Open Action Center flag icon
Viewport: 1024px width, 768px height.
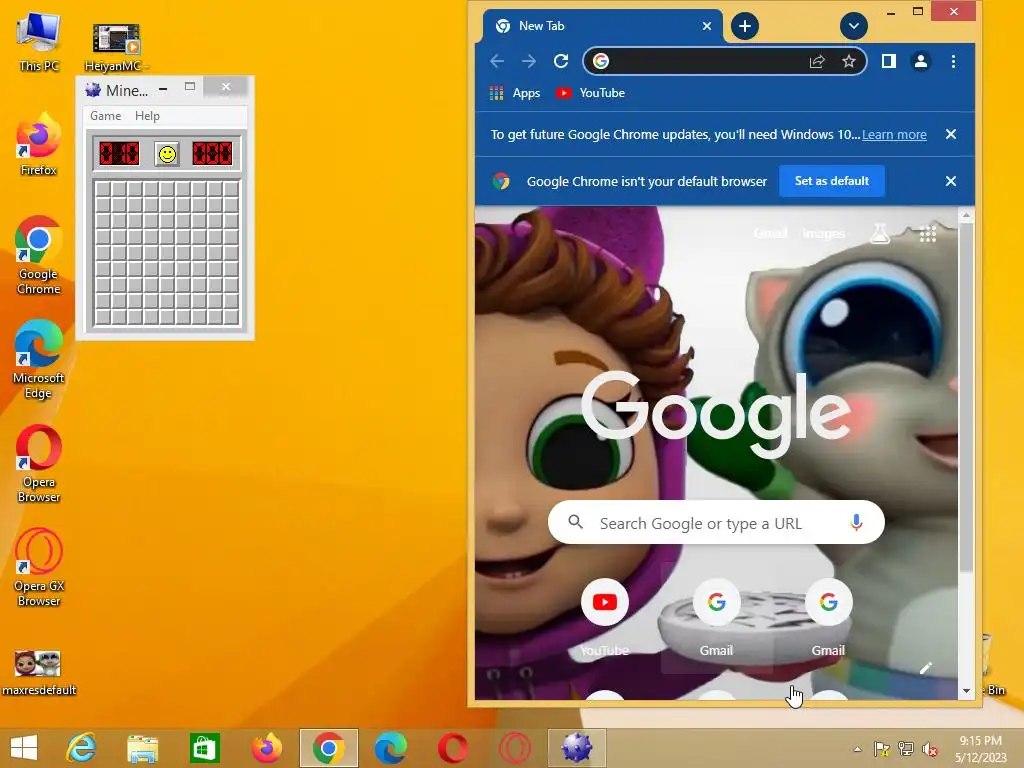point(881,748)
